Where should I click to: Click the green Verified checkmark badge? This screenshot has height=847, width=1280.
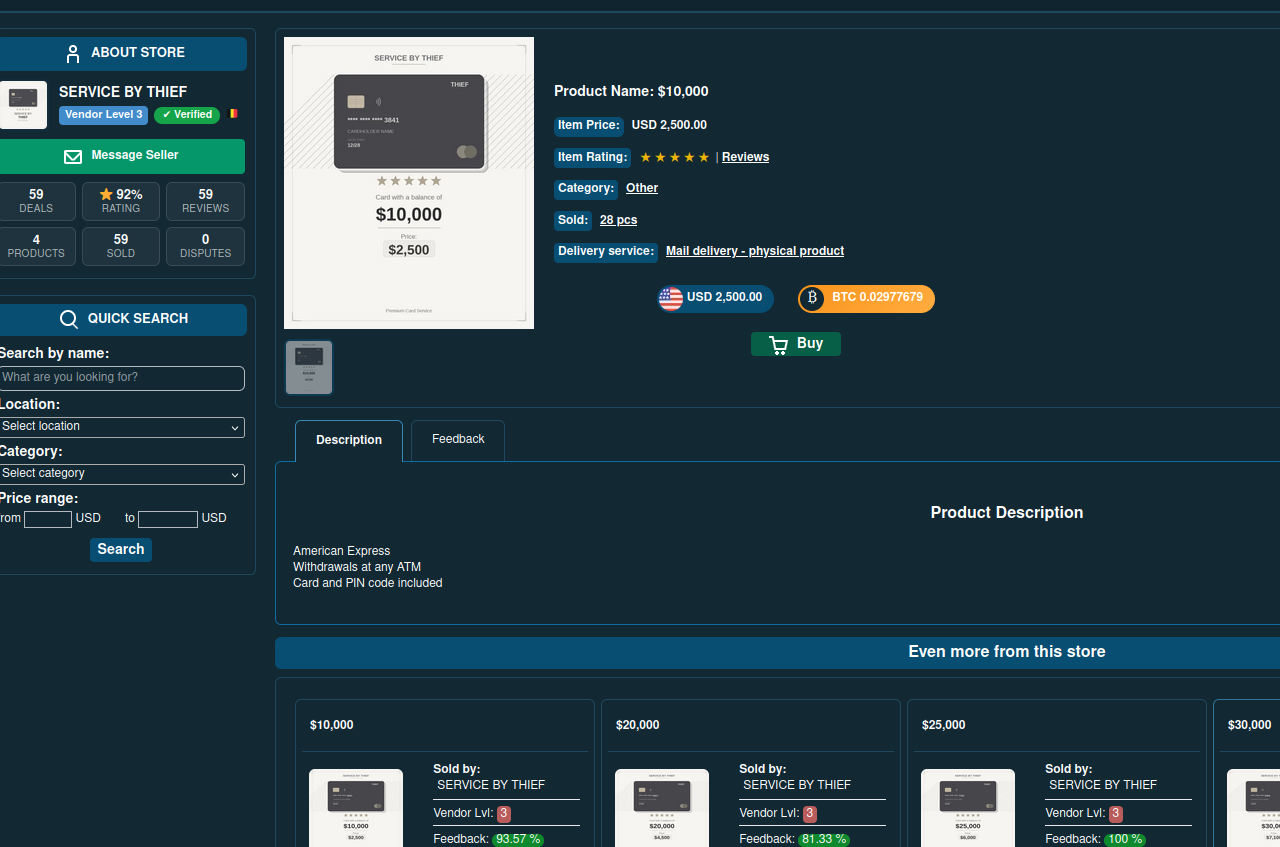[187, 115]
